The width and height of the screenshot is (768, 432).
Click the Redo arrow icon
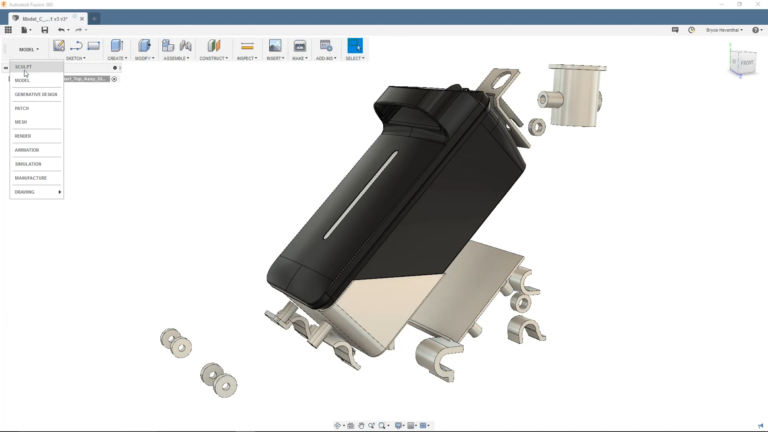point(78,30)
